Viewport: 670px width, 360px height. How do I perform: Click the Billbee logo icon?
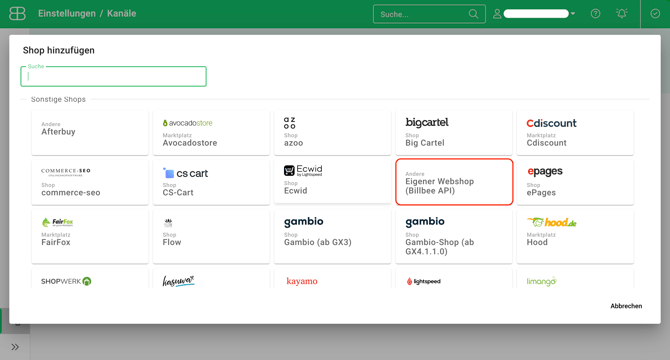(x=17, y=14)
